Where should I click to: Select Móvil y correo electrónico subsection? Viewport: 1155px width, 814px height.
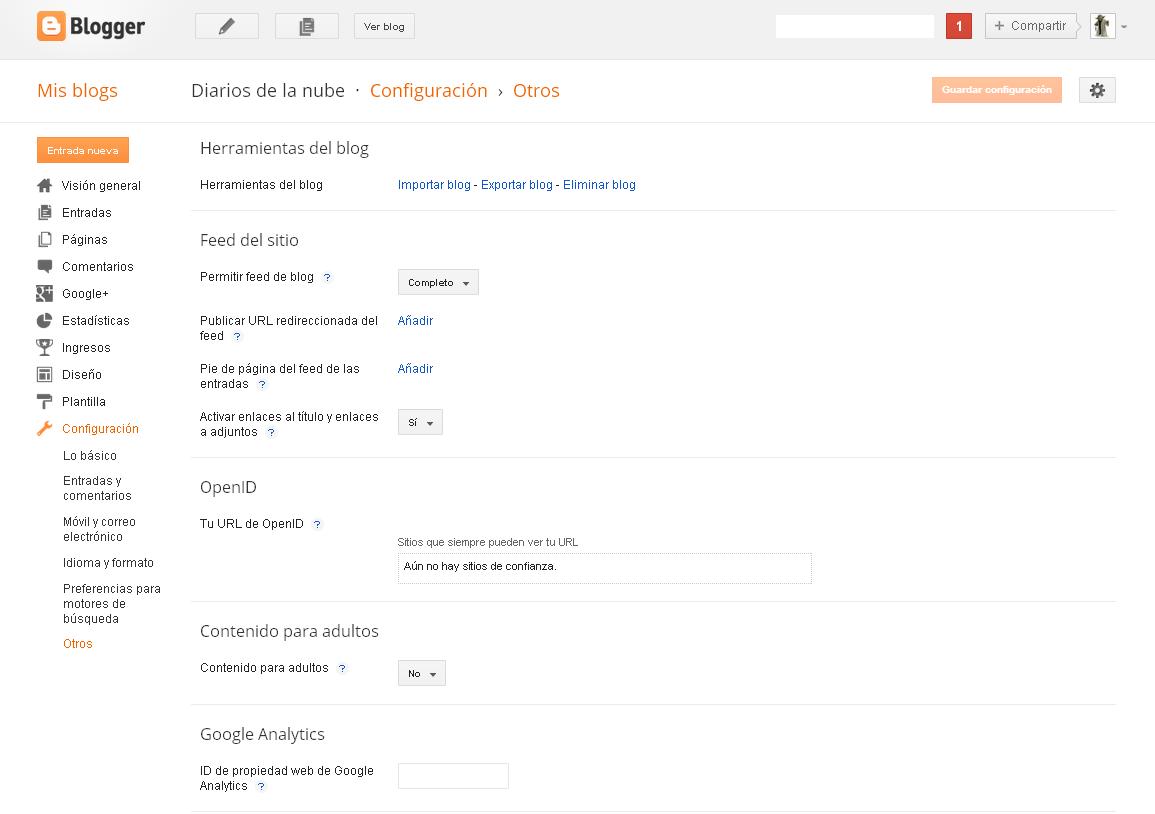pyautogui.click(x=99, y=529)
